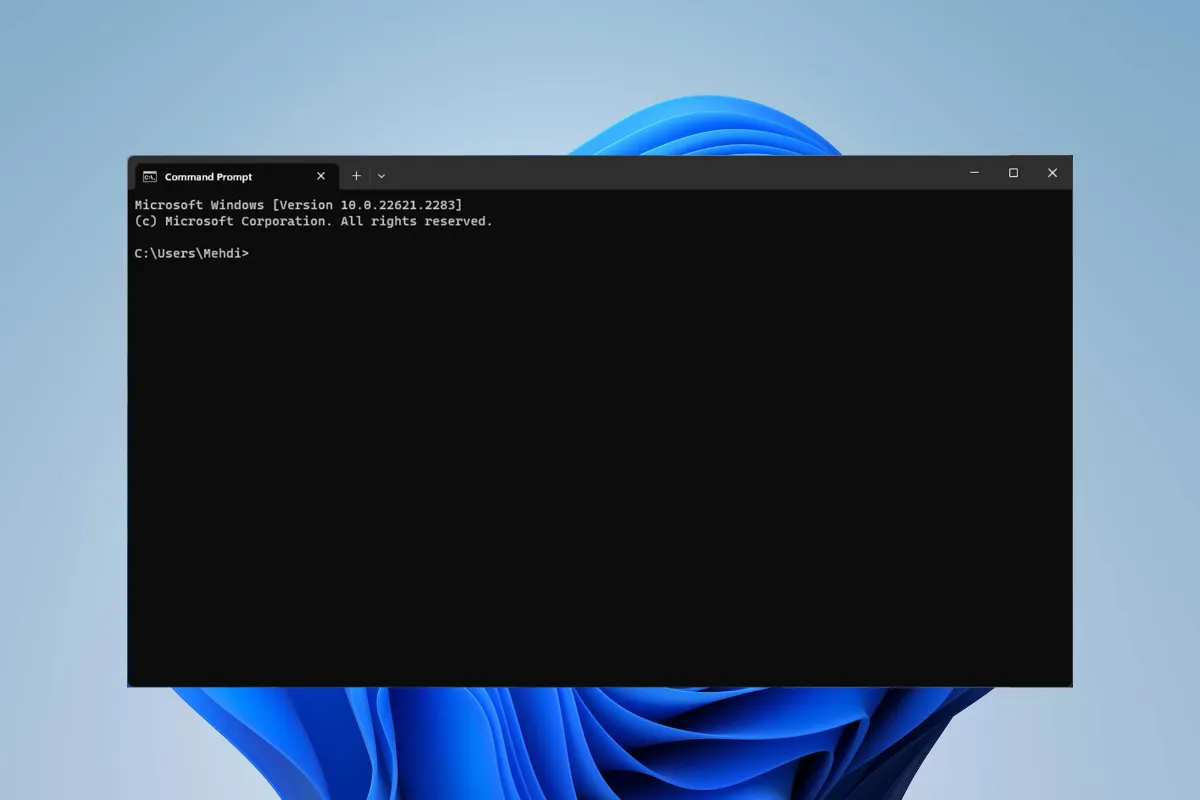The width and height of the screenshot is (1200, 800).
Task: Open a new tab with the plus button
Action: [356, 176]
